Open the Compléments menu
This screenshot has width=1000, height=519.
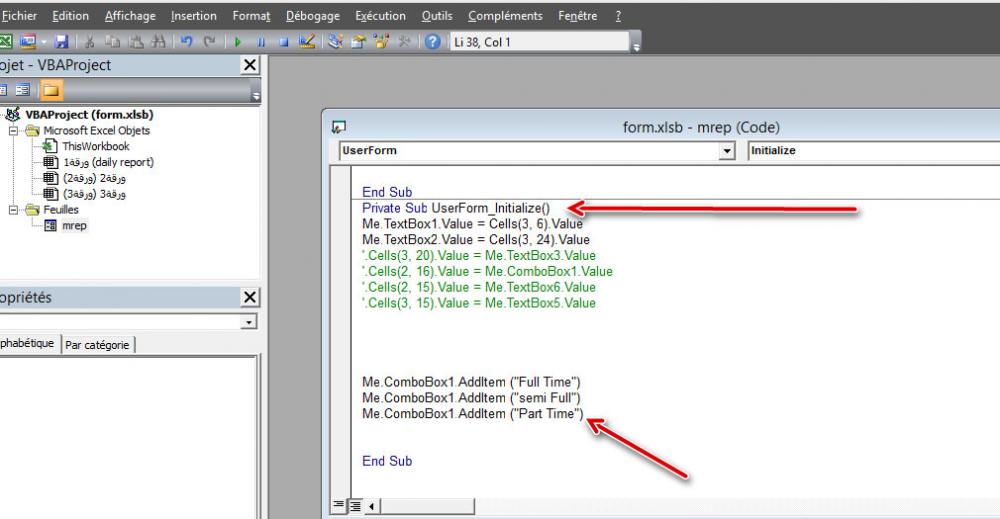click(505, 16)
